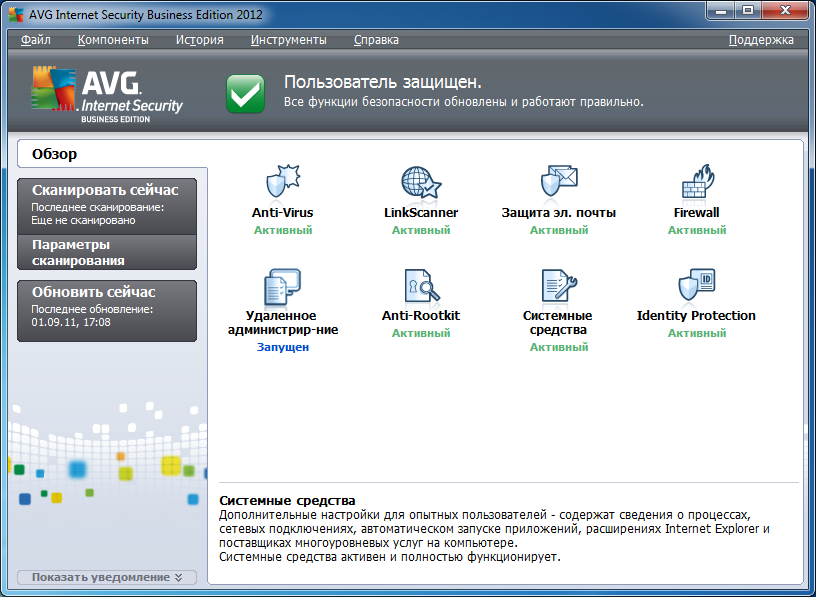Open the Удаленное администрир-ние icon
The height and width of the screenshot is (597, 816).
coord(283,286)
